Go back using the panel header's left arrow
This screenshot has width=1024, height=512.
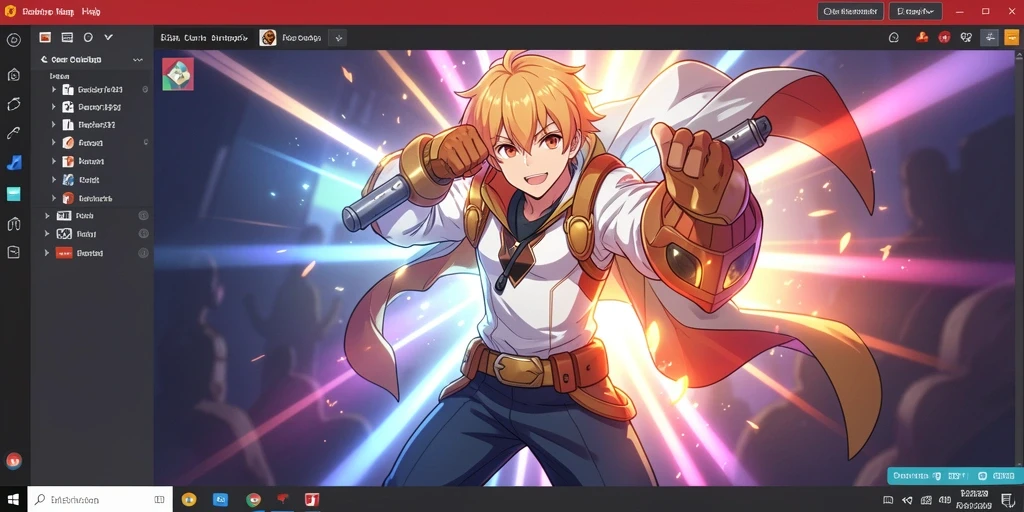pyautogui.click(x=44, y=59)
